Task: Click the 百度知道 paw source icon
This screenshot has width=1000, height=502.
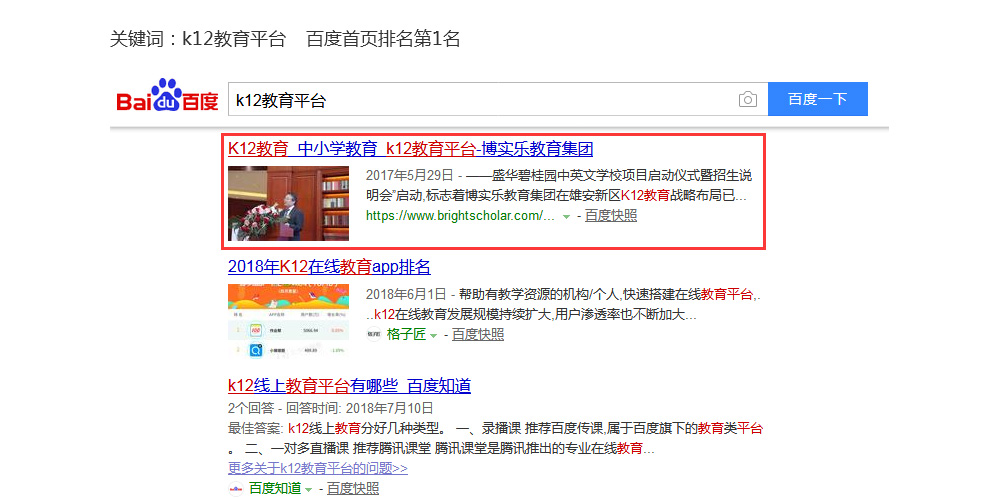Action: click(236, 489)
